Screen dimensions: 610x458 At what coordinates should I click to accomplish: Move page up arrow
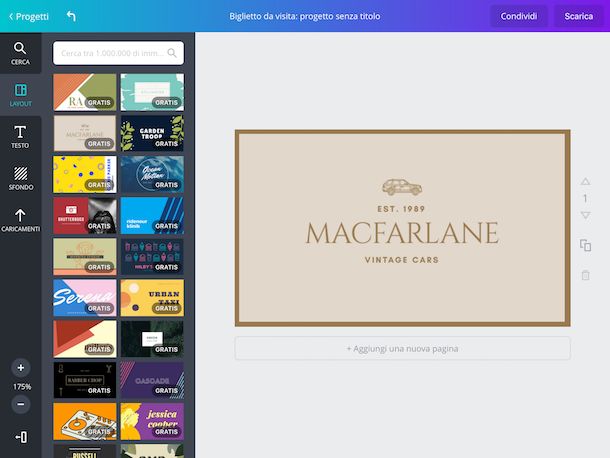(585, 181)
